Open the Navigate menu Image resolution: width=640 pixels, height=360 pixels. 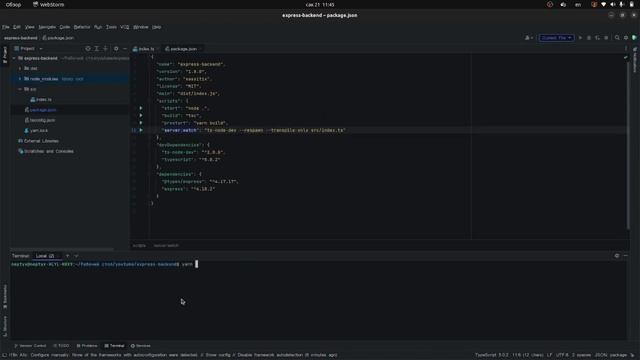tap(47, 27)
